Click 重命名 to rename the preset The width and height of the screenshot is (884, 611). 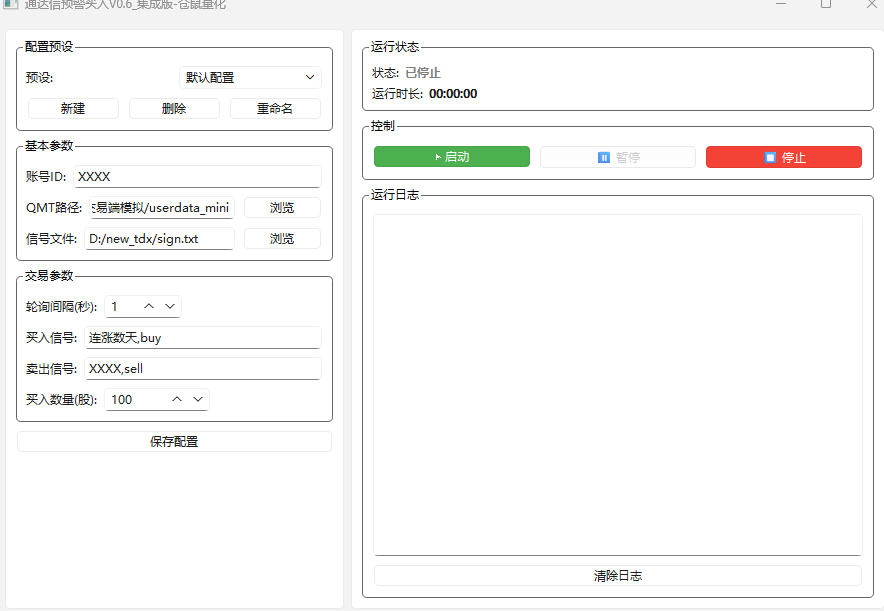coord(275,108)
